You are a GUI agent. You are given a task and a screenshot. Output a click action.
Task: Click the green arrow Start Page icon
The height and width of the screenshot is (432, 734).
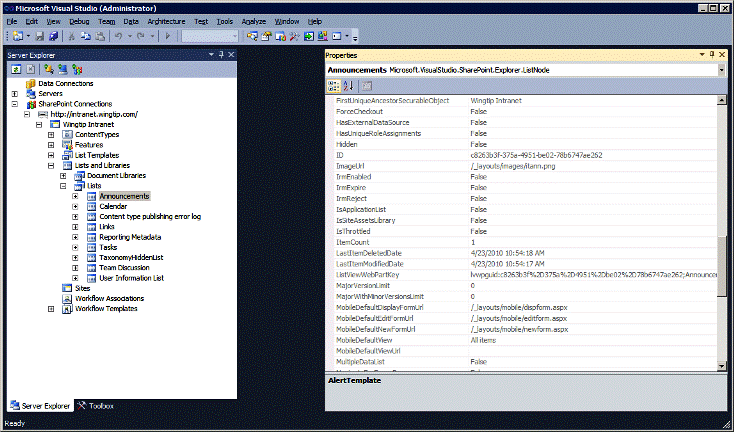(x=308, y=36)
